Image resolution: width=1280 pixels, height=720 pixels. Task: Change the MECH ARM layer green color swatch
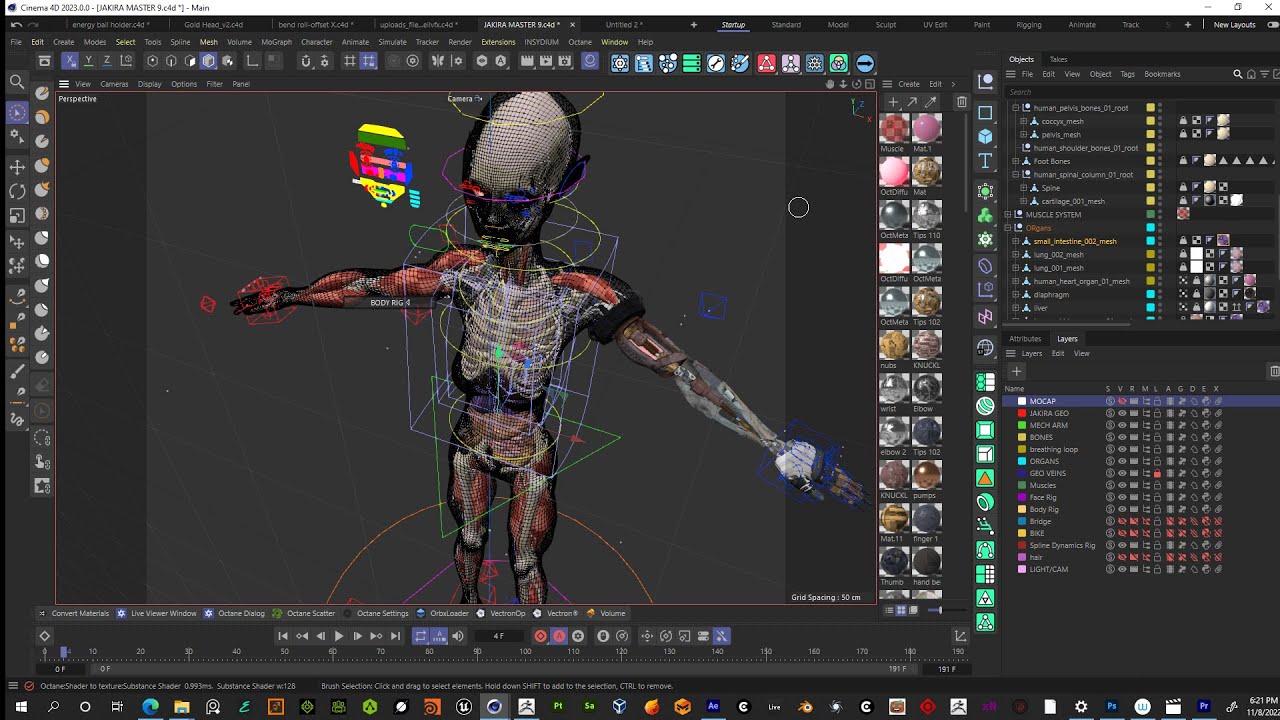pos(1021,425)
